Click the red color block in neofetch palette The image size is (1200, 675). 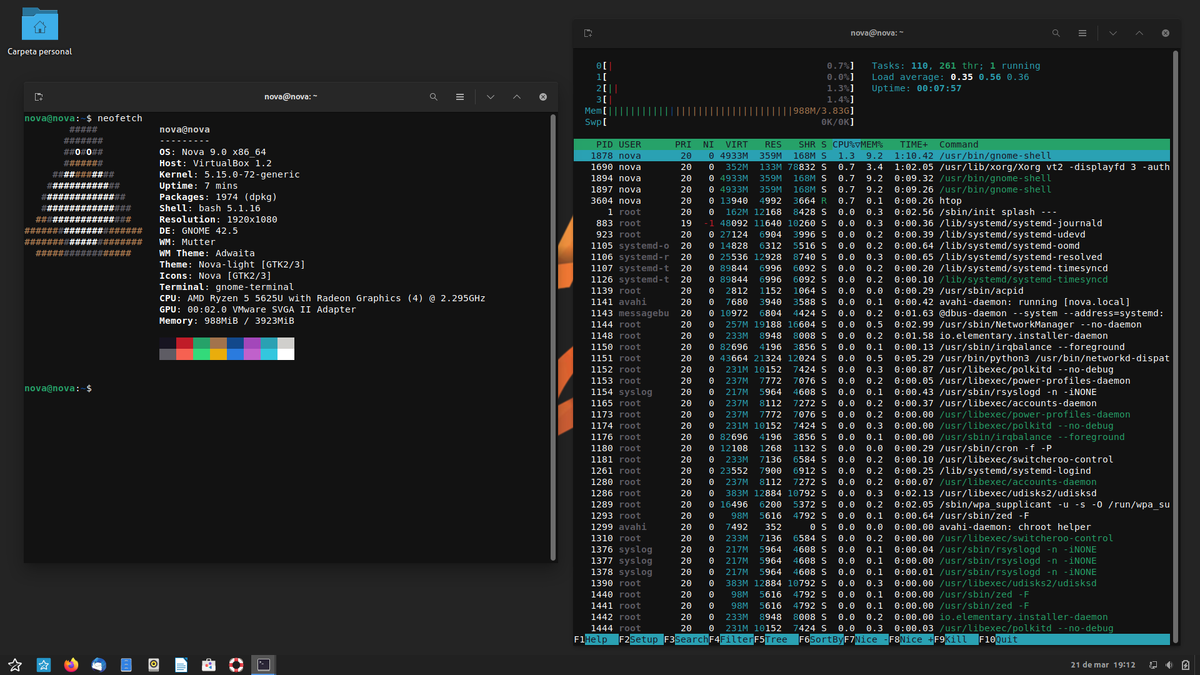[x=184, y=344]
